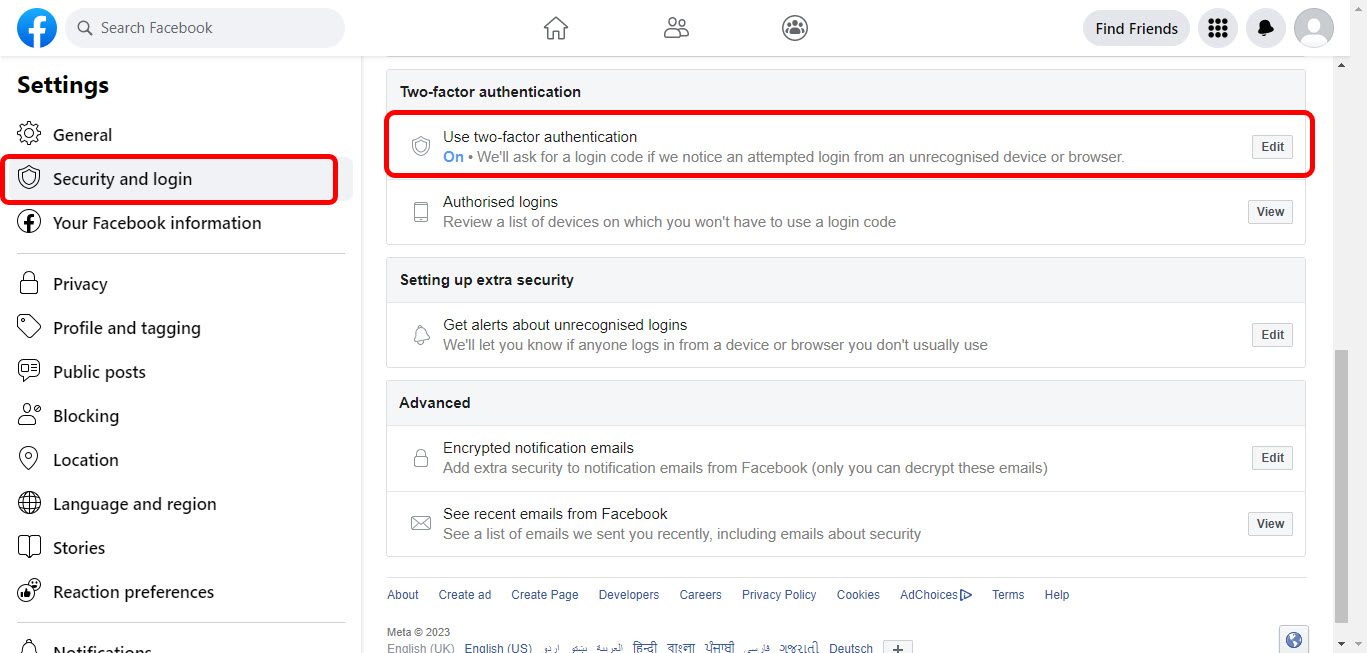Click the plus button for more languages
1367x653 pixels.
point(898,647)
